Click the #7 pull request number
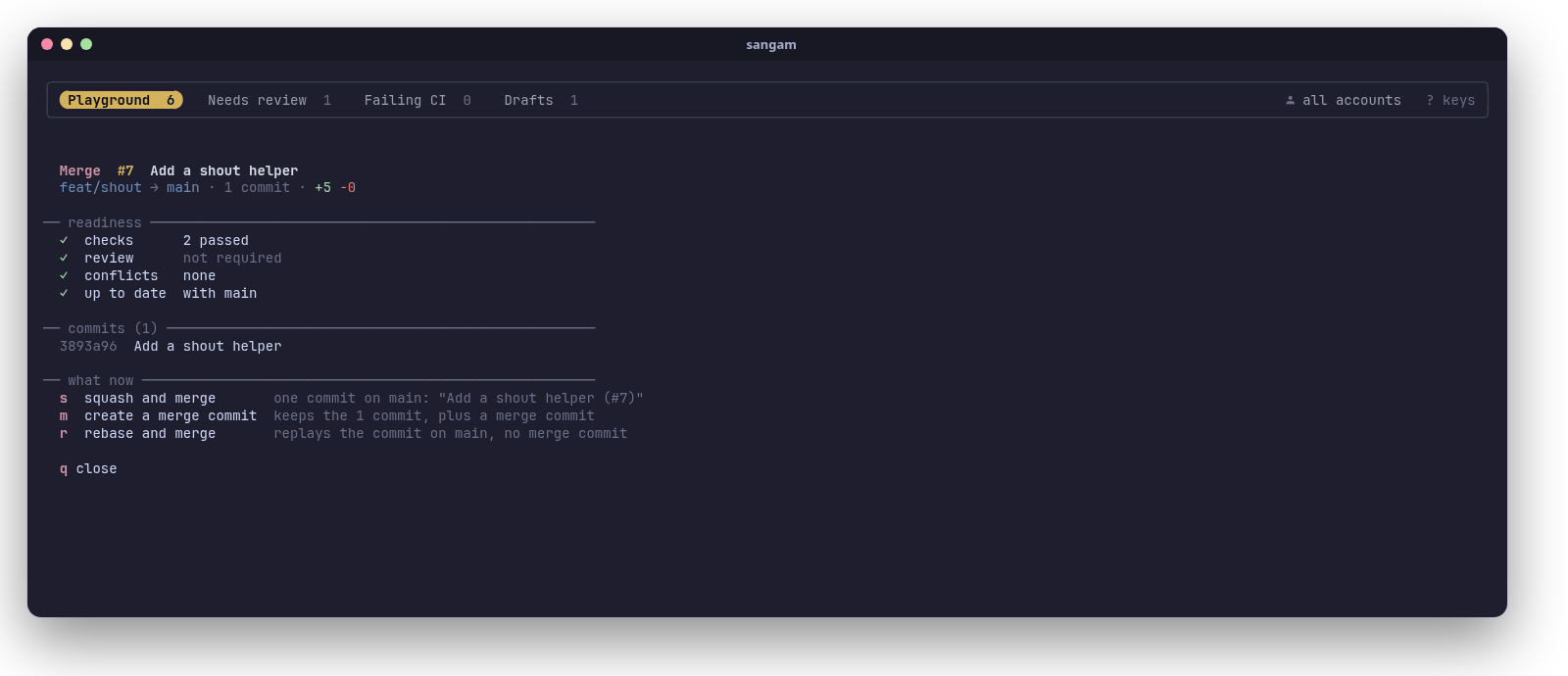Screen dimensions: 1568x676 click(125, 170)
